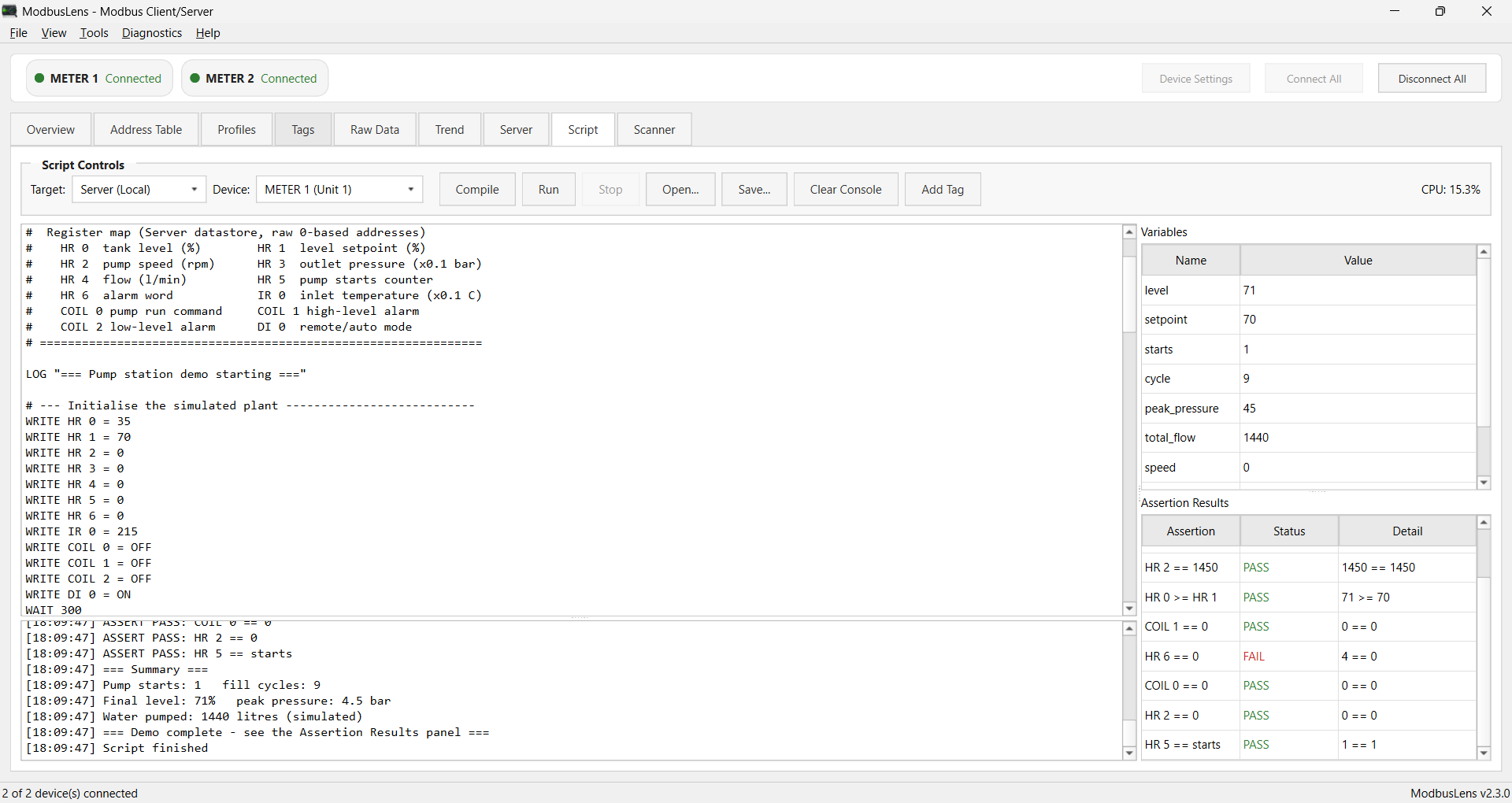The width and height of the screenshot is (1512, 803).
Task: Click the WRITE IR 0 = 215 script line
Action: (x=82, y=531)
